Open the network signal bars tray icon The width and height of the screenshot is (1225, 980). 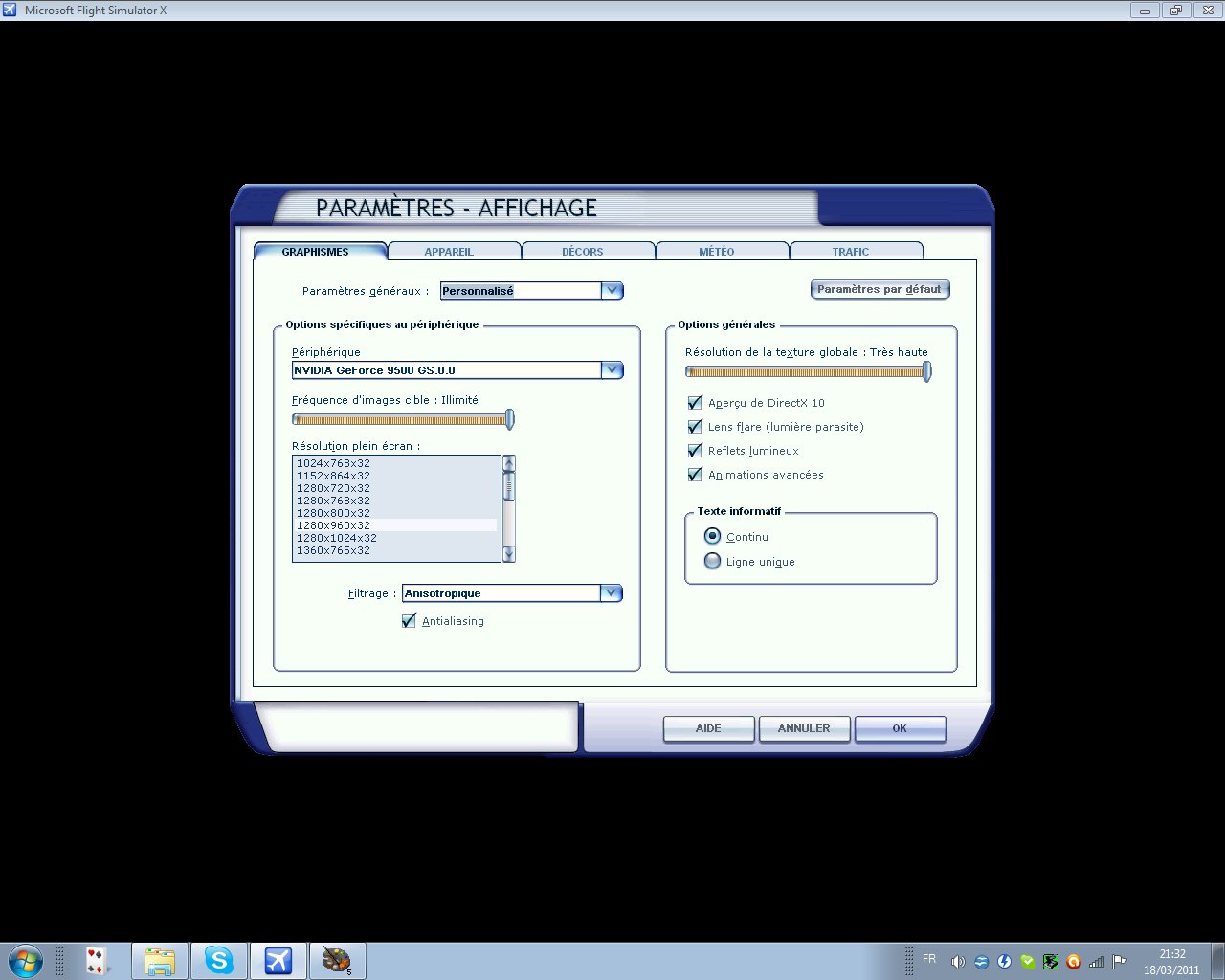point(1097,962)
